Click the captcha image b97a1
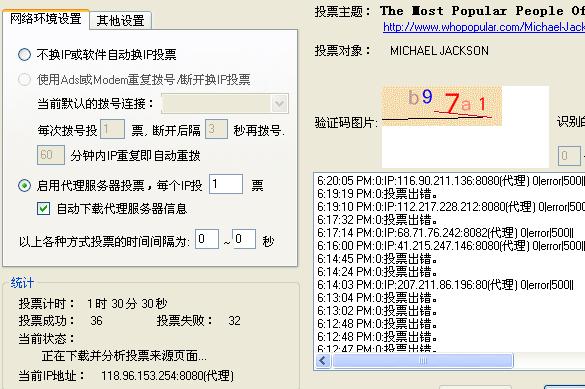Screen dimensions: 585x389 coord(441,106)
